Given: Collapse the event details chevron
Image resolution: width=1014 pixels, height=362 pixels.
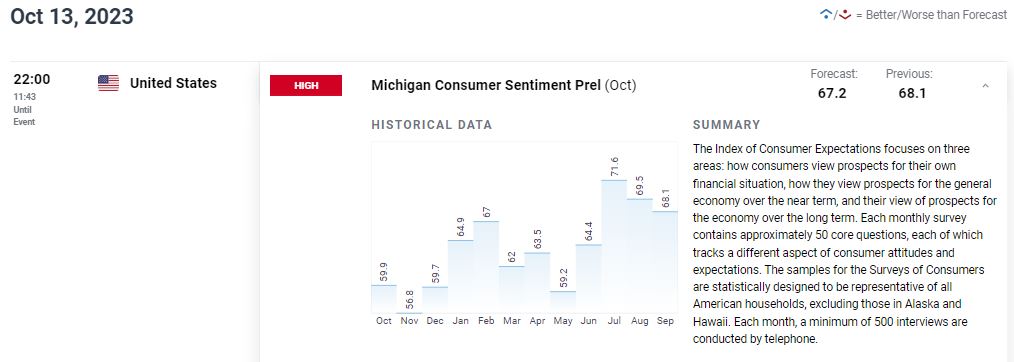Looking at the screenshot, I should tap(986, 85).
